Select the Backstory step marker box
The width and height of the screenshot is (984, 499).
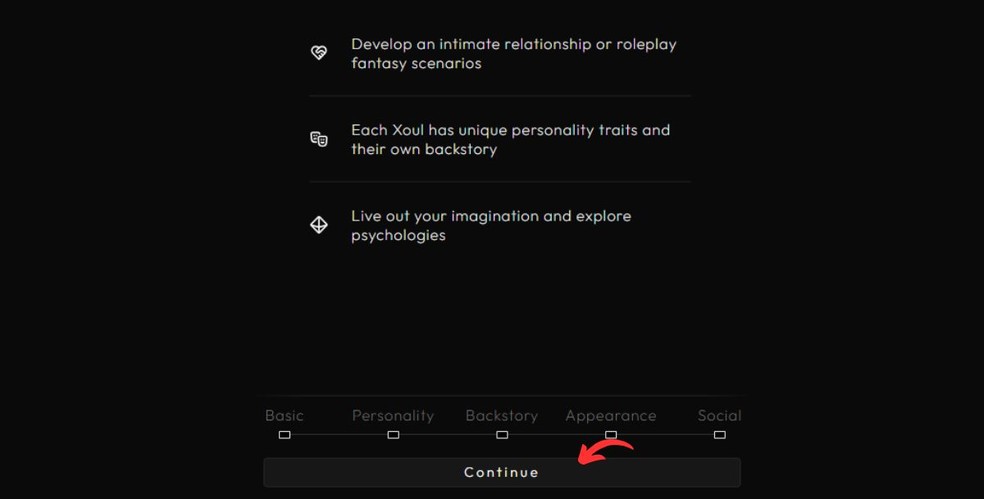tap(502, 435)
